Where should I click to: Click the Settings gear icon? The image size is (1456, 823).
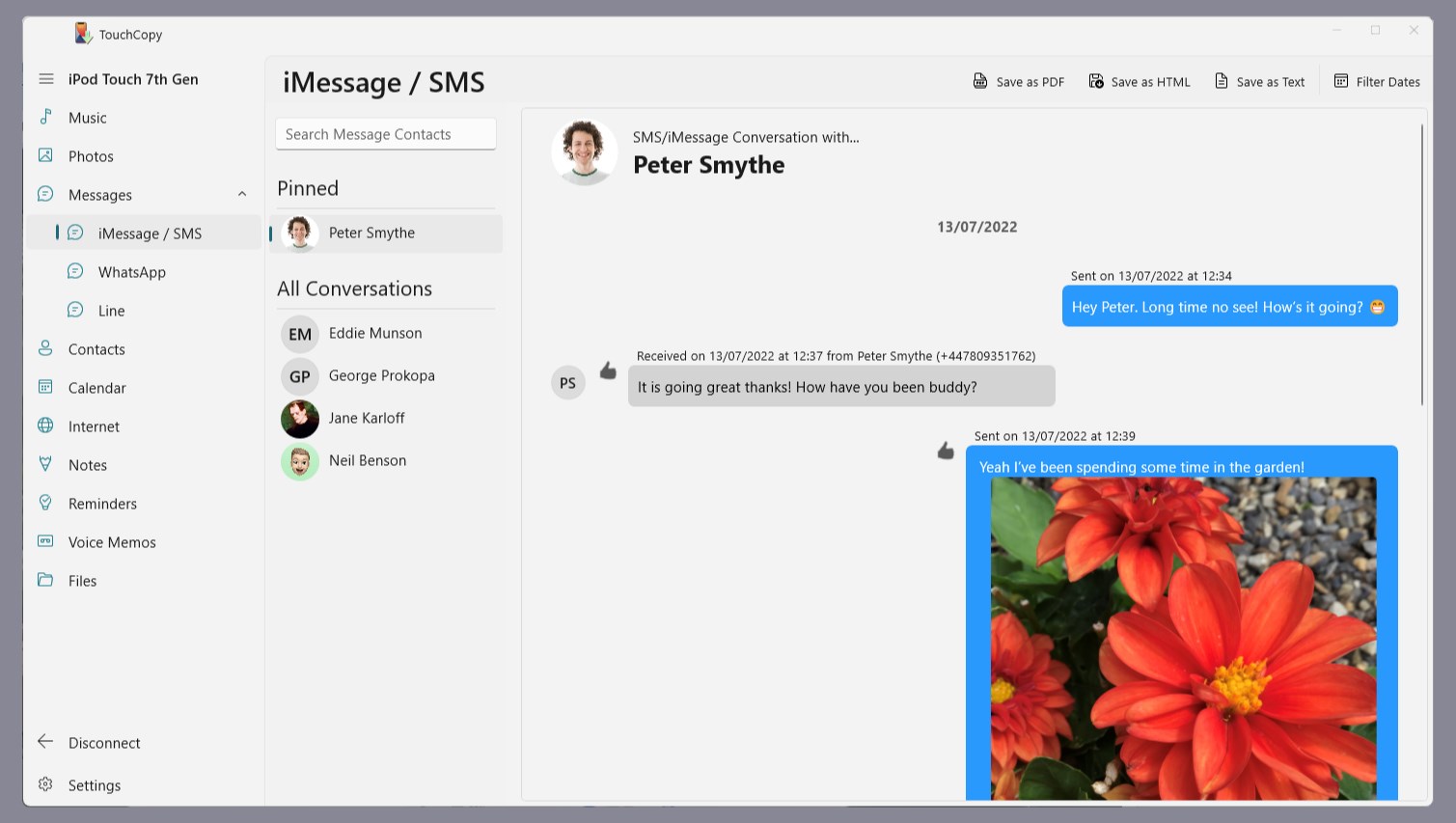45,784
